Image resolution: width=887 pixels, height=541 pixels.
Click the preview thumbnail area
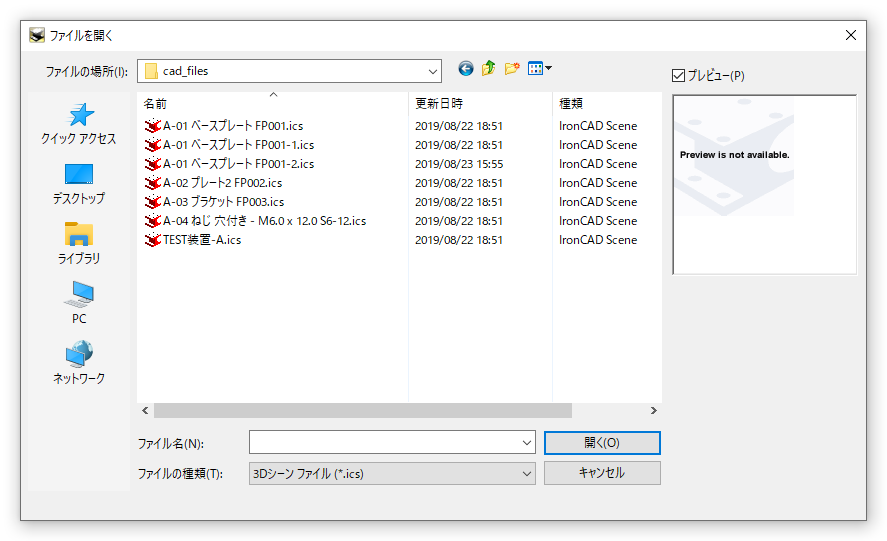pos(764,184)
